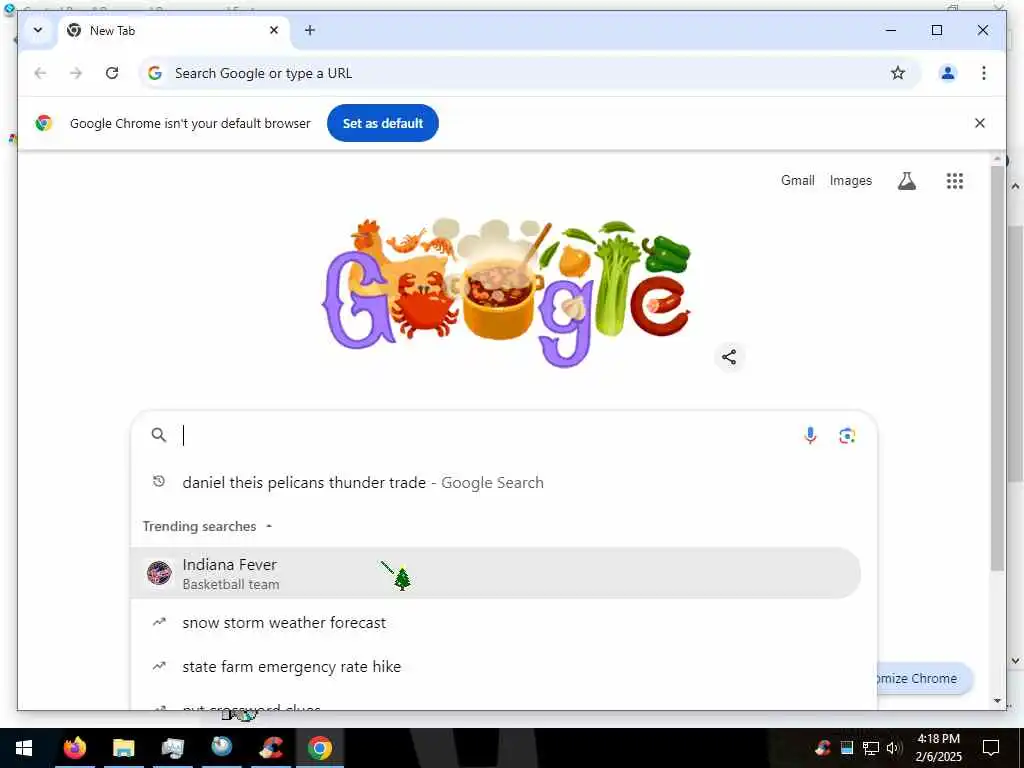Viewport: 1024px width, 768px height.
Task: Click the Indiana Fever team logo
Action: point(159,573)
